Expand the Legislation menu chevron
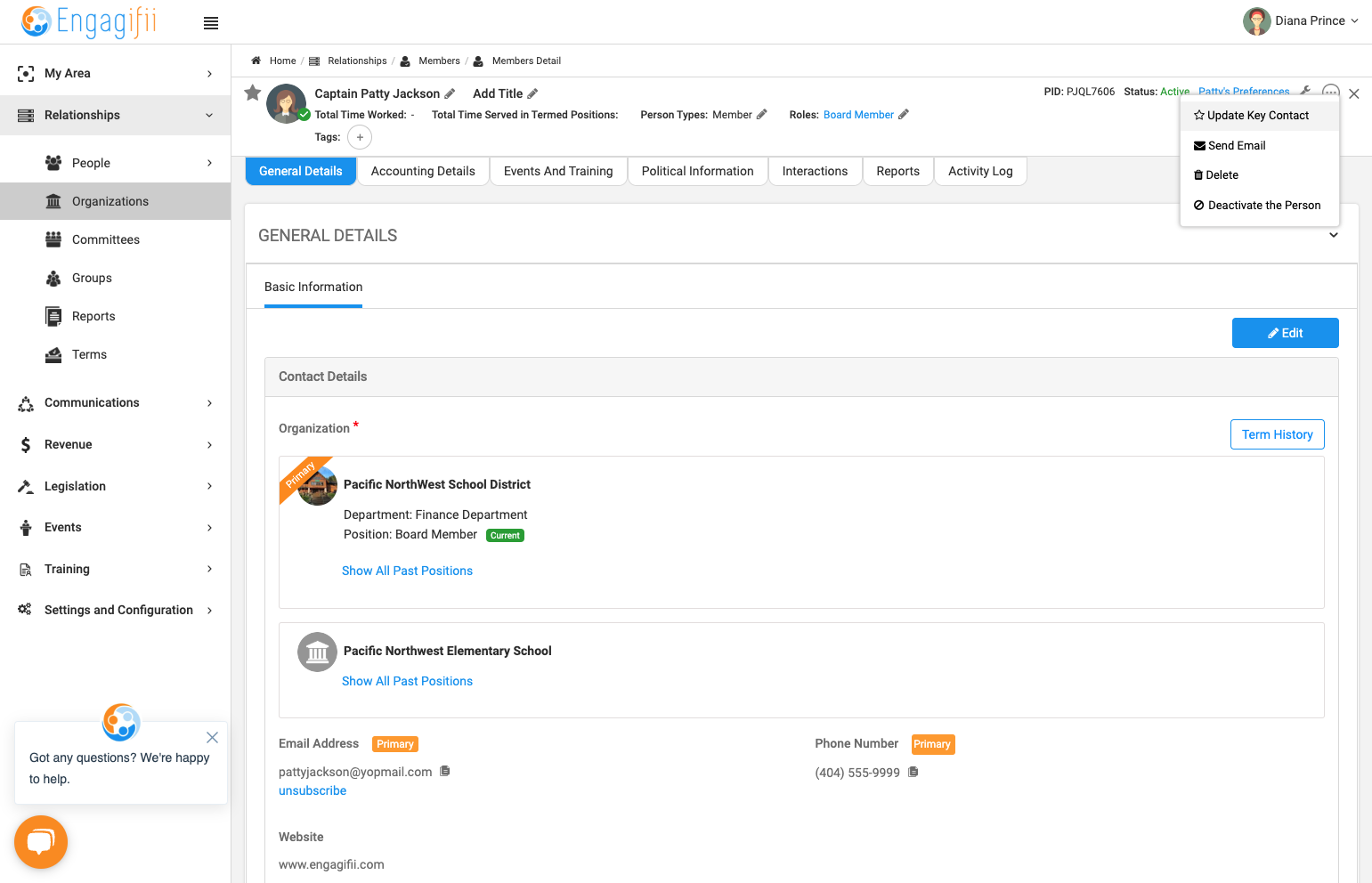This screenshot has height=883, width=1372. pos(209,486)
